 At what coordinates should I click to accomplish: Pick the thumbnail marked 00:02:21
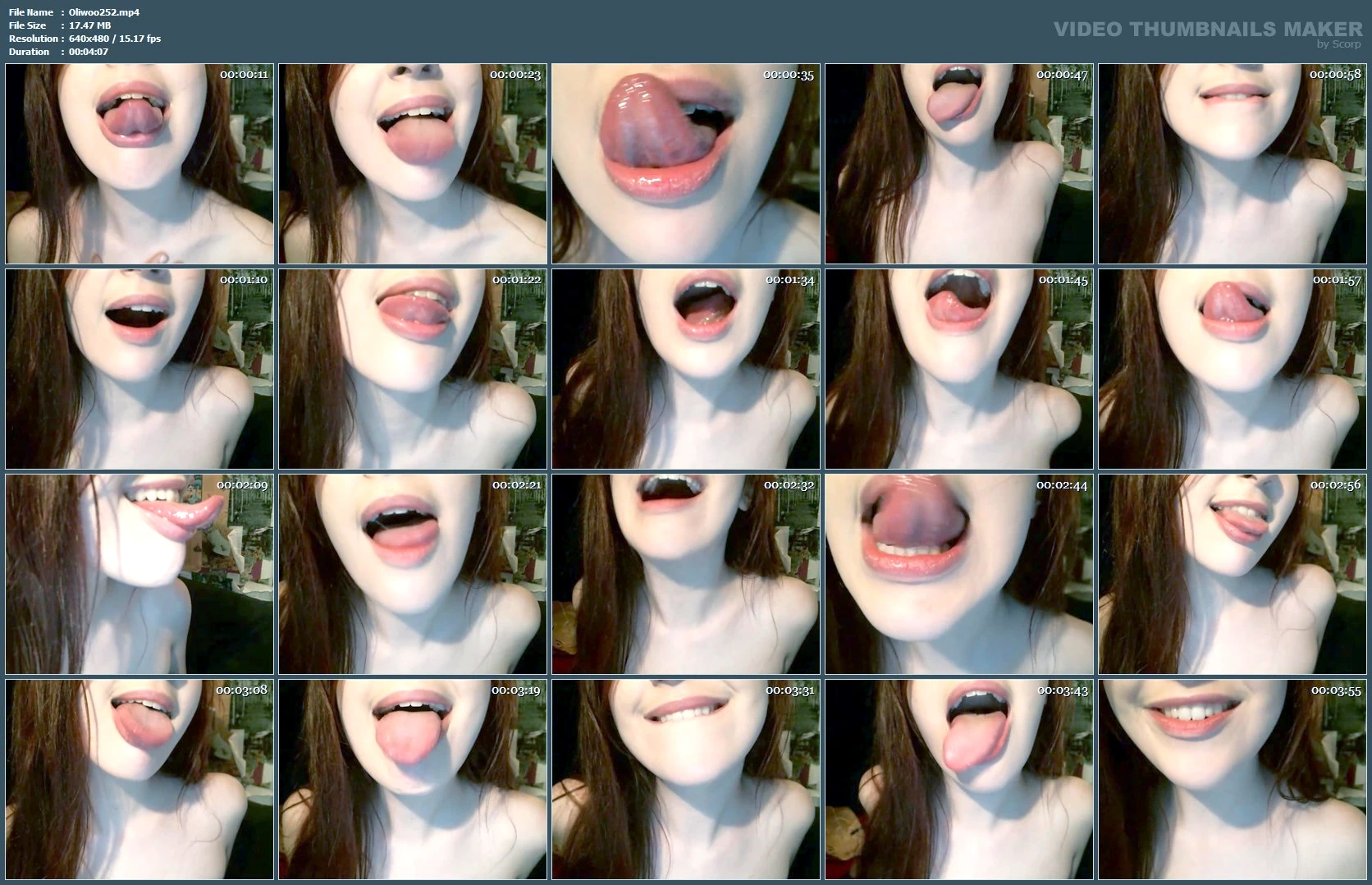pyautogui.click(x=413, y=574)
